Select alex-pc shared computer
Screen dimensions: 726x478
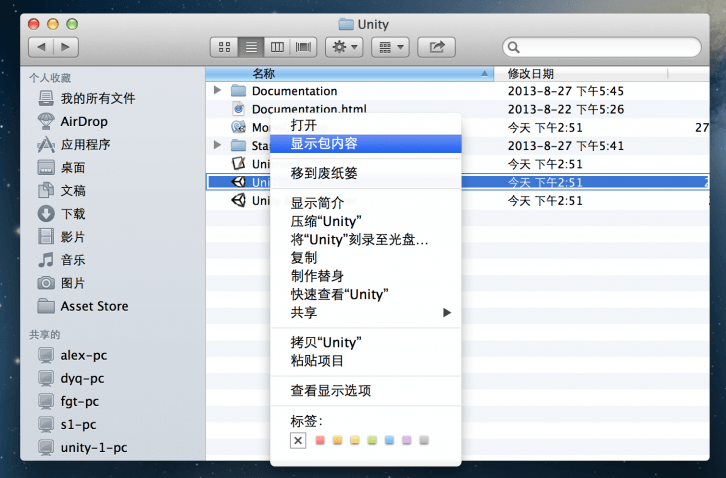tap(82, 356)
